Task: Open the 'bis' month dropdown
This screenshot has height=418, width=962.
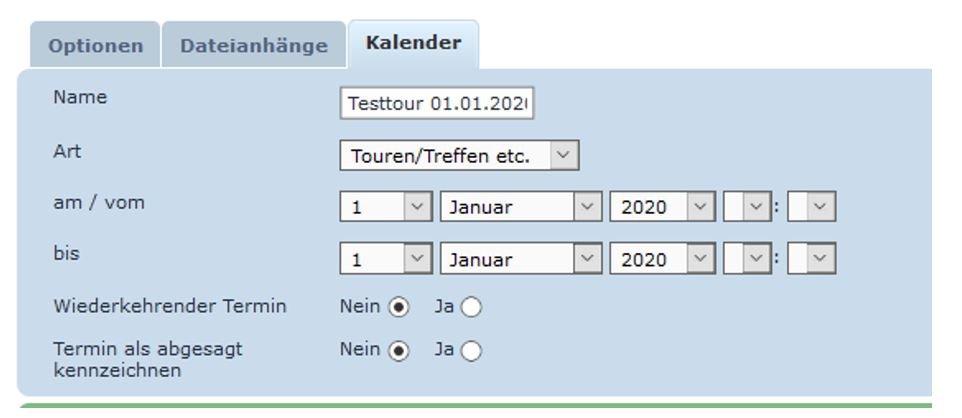Action: coord(520,259)
